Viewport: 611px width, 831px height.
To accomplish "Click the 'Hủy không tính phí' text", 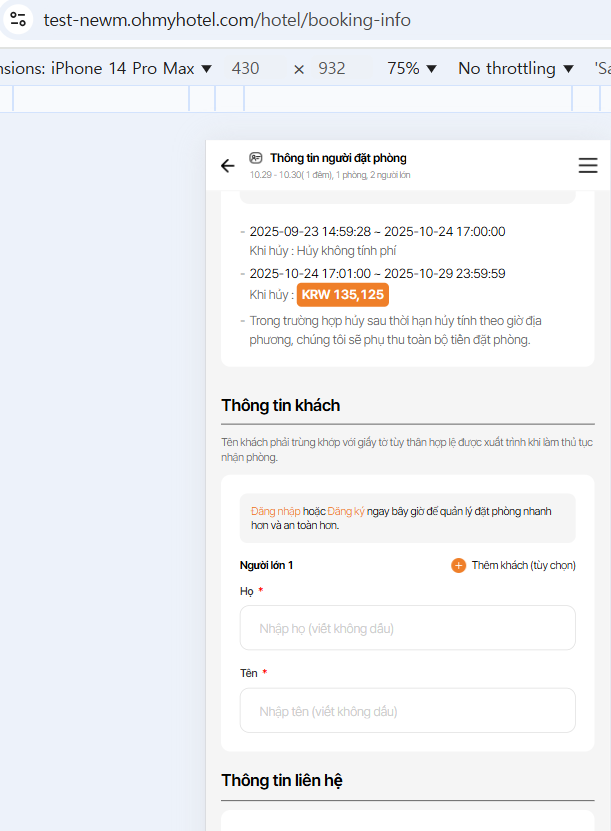I will tap(346, 251).
